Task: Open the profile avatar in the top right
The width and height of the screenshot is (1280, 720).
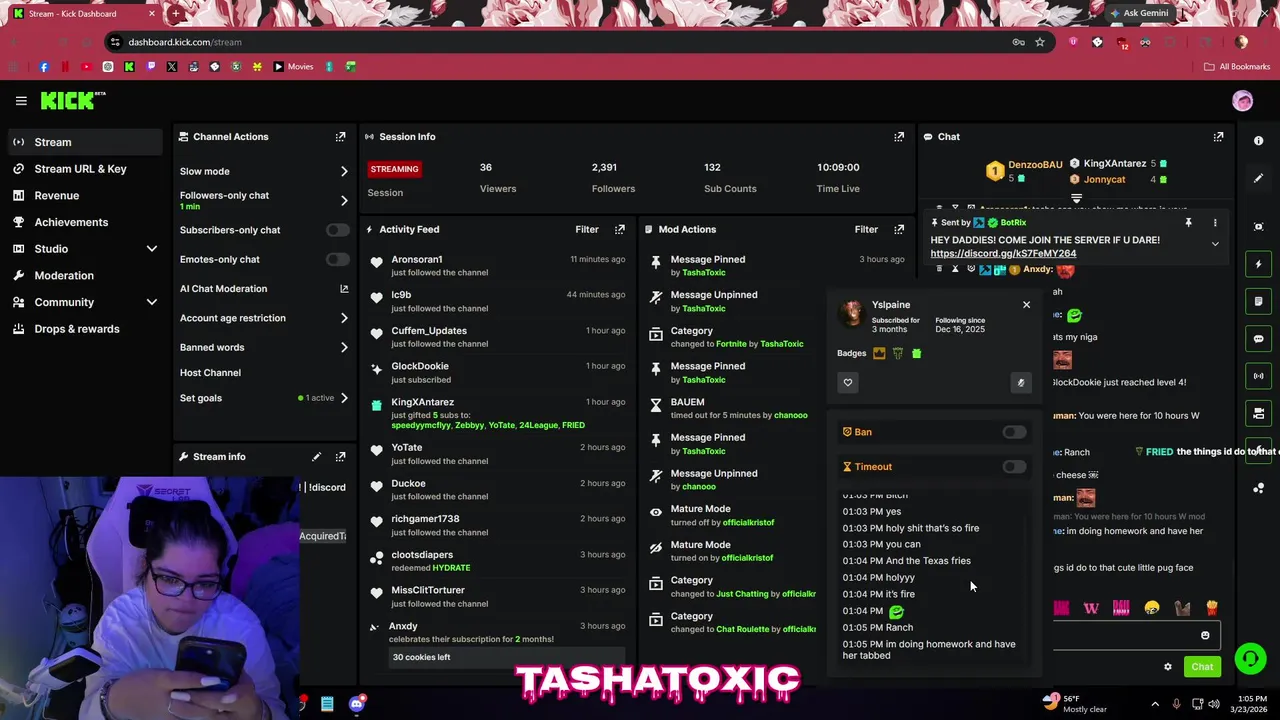Action: coord(1242,101)
